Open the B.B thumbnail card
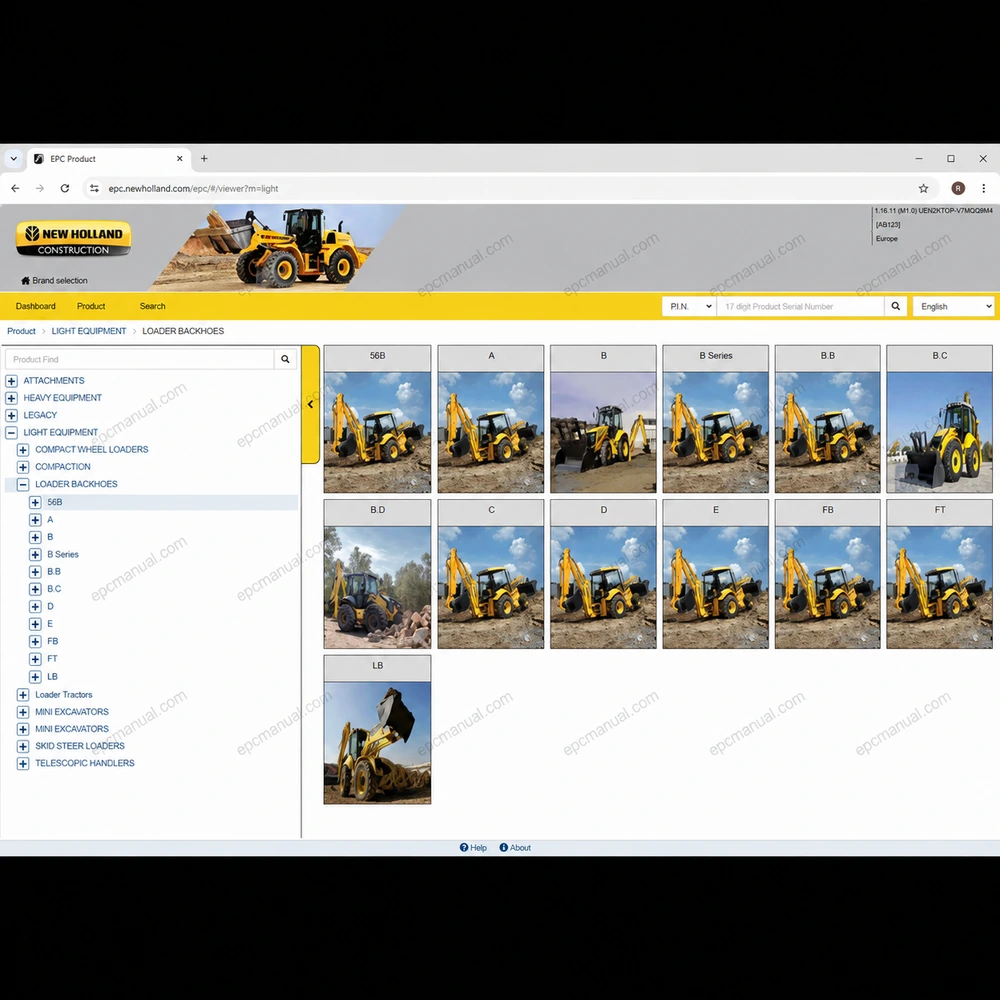Viewport: 1000px width, 1000px height. click(x=828, y=419)
